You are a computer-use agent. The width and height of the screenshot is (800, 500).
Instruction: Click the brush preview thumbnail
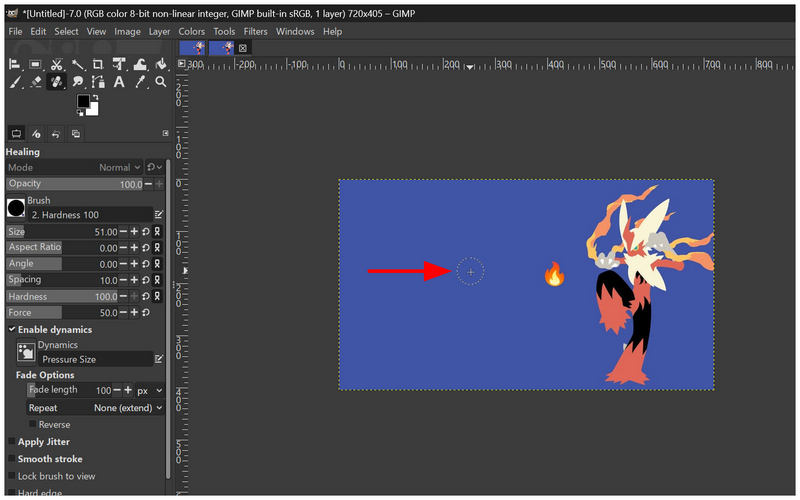(16, 208)
